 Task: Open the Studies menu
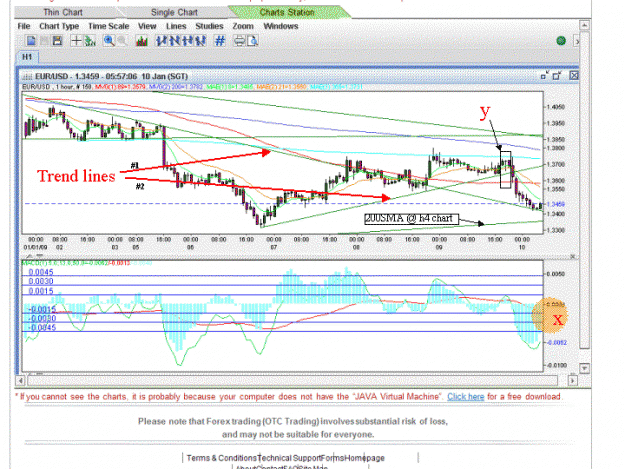tap(209, 26)
